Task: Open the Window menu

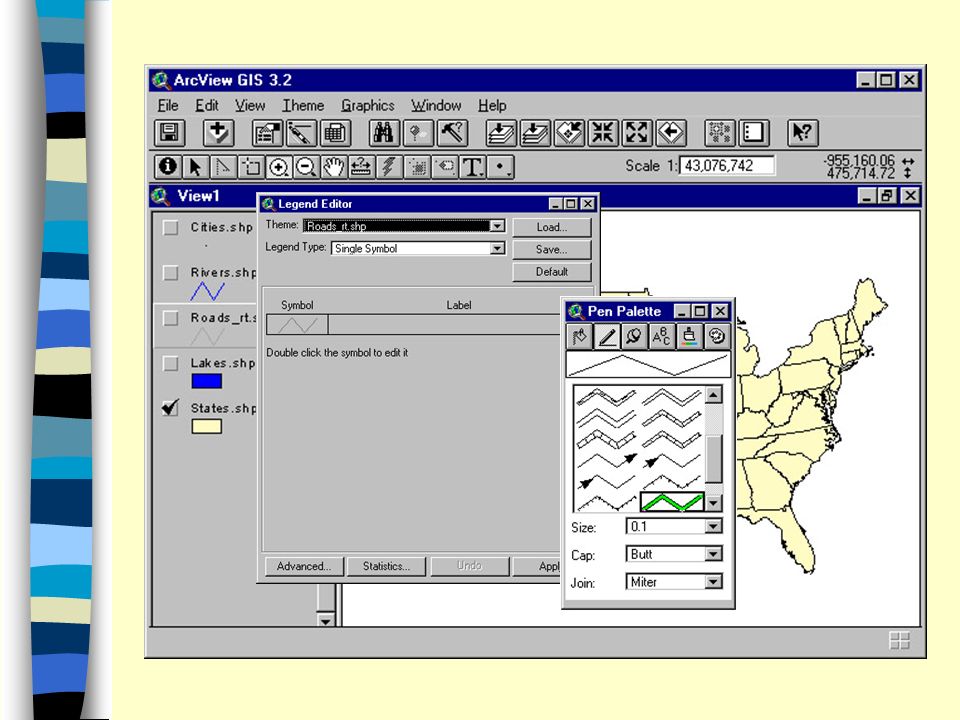Action: [436, 105]
